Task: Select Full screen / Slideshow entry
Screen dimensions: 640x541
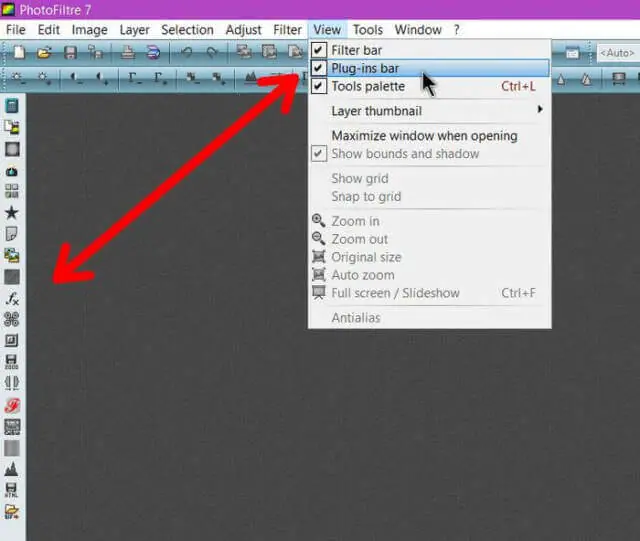Action: [430, 293]
